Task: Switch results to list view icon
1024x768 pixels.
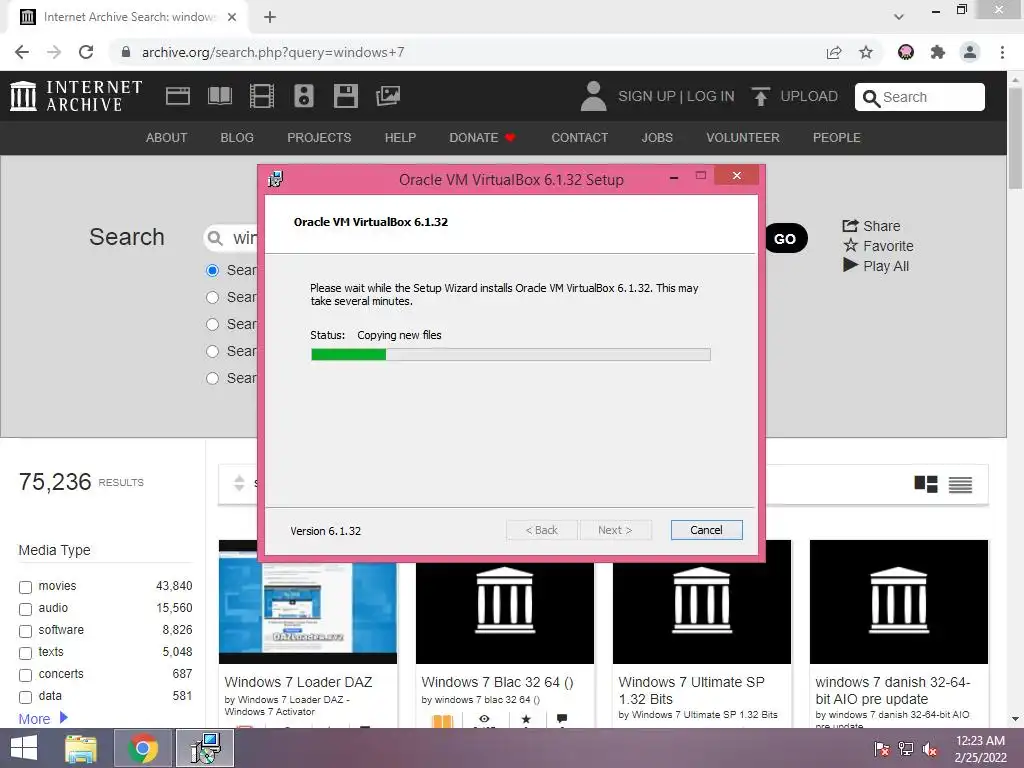Action: point(960,484)
